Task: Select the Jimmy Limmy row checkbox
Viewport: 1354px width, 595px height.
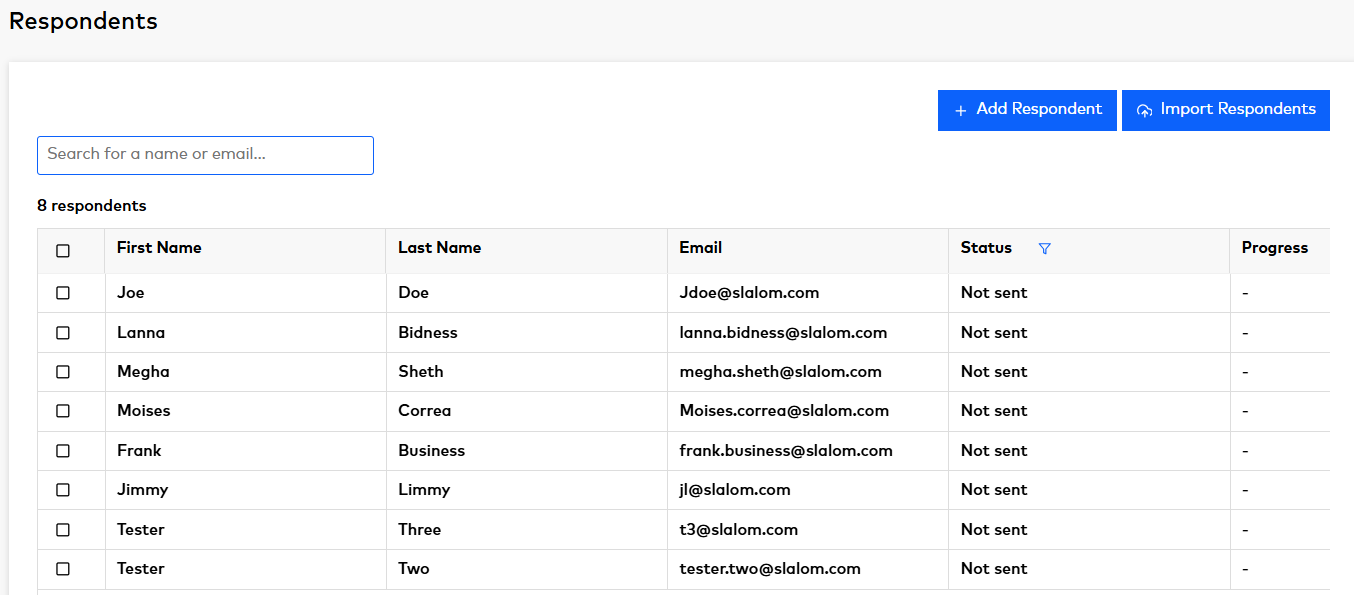Action: (63, 490)
